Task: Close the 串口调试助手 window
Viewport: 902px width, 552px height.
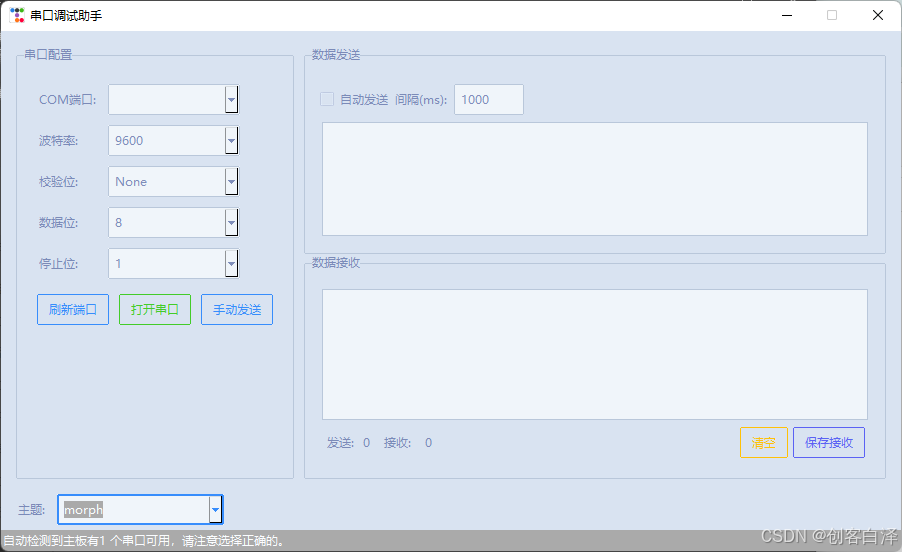Action: 878,16
